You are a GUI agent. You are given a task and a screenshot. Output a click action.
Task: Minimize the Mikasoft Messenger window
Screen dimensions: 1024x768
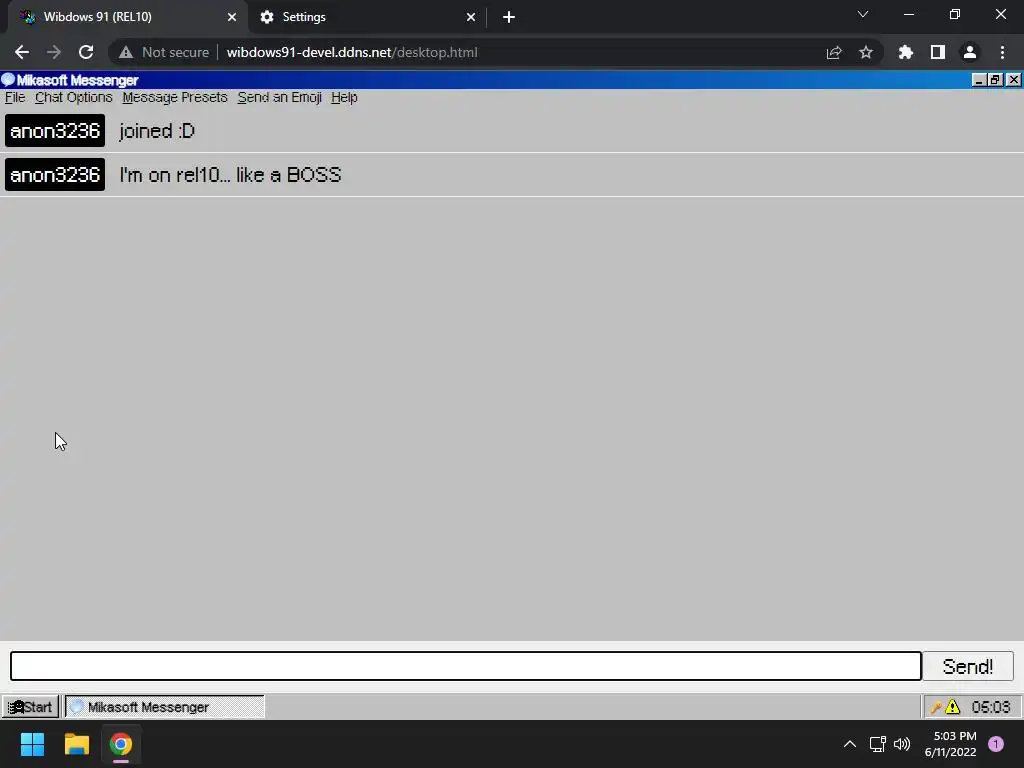[979, 80]
